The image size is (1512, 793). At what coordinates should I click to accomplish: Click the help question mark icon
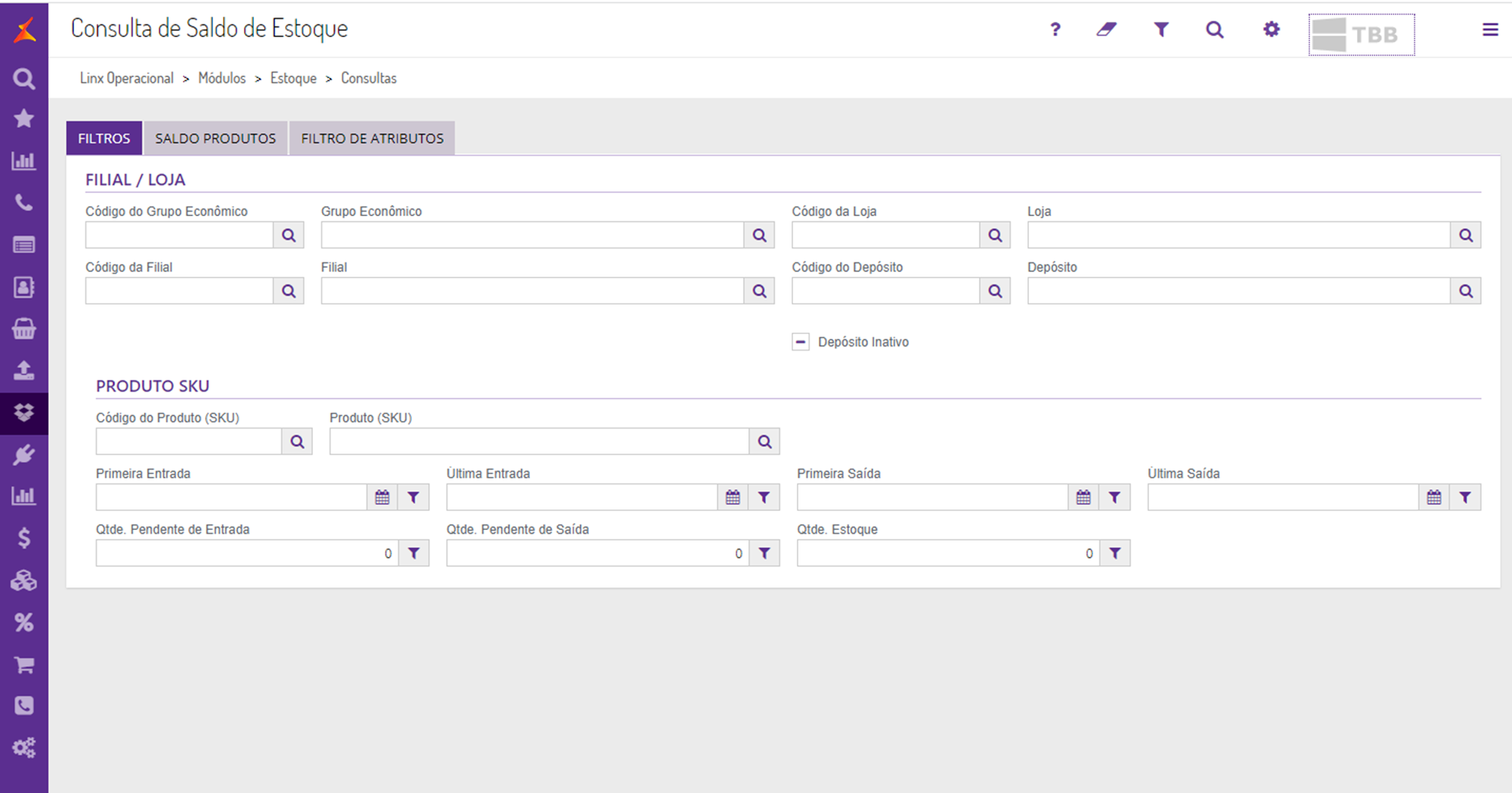click(x=1055, y=29)
